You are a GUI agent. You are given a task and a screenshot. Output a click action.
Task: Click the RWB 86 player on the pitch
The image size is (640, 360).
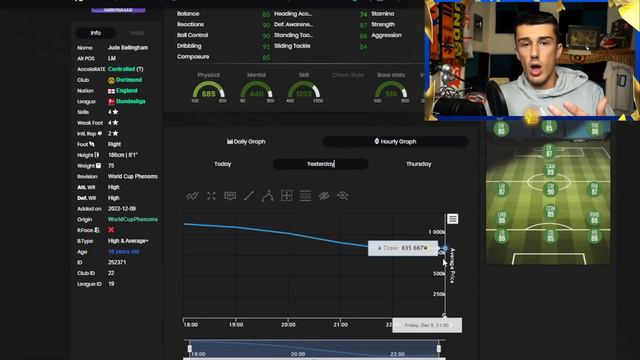point(594,218)
